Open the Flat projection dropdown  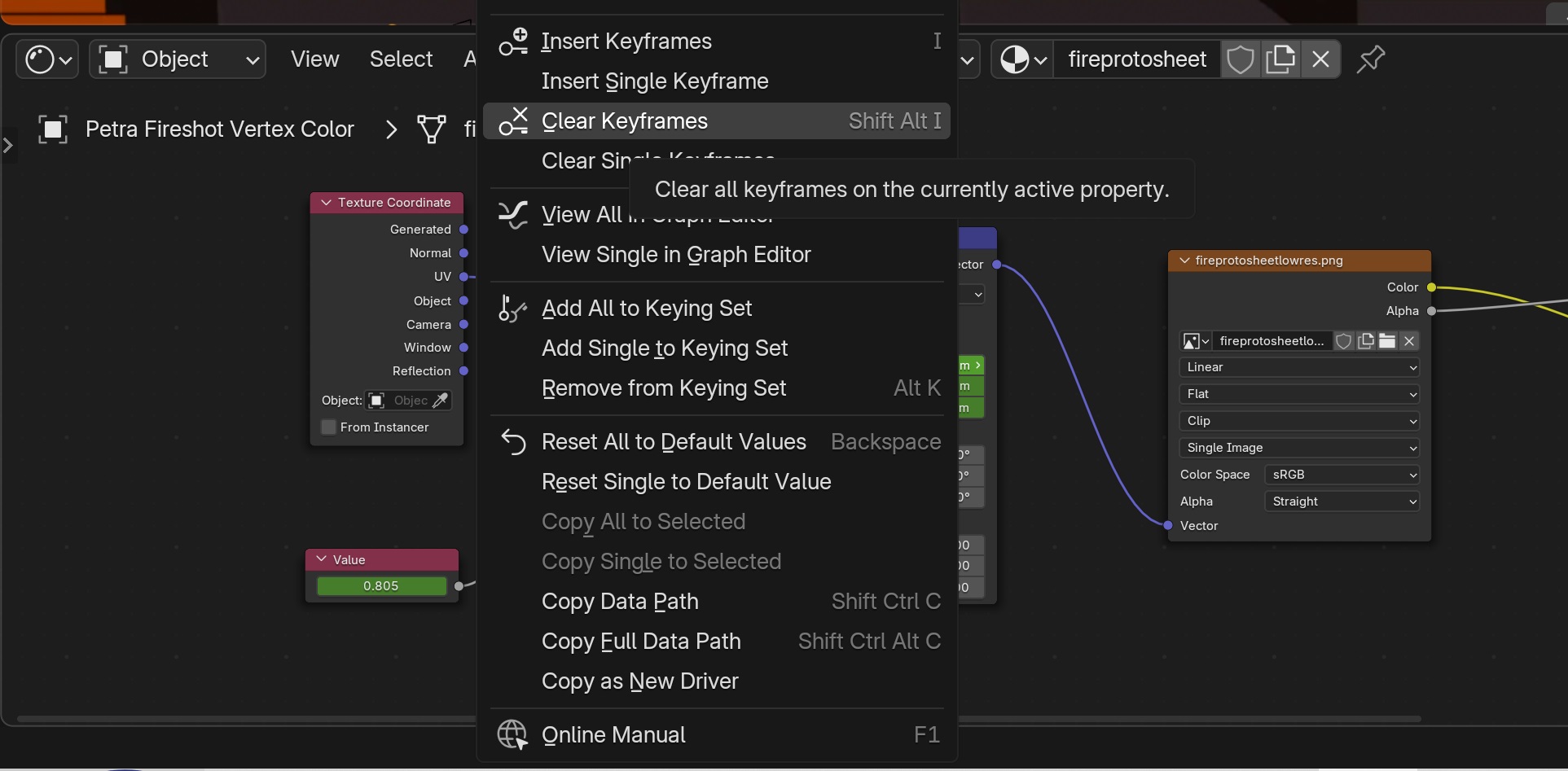1299,394
